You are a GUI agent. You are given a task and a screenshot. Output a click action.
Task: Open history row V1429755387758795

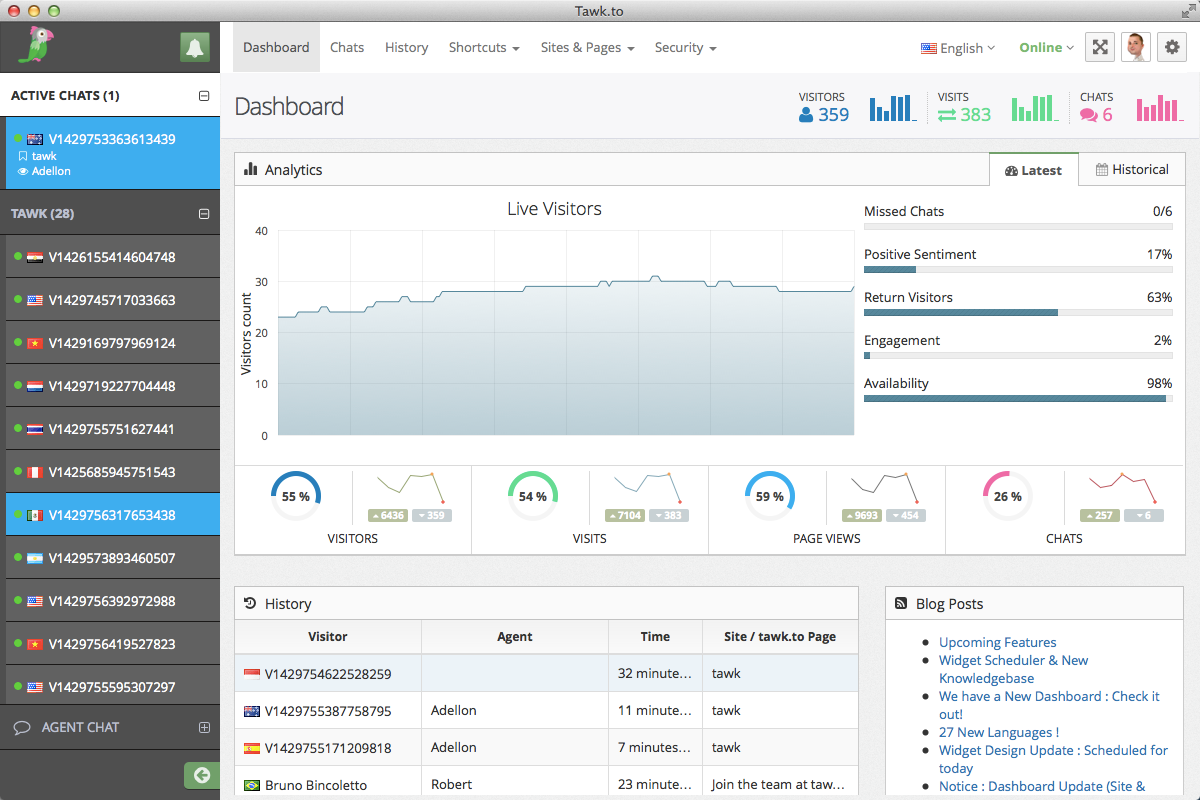[546, 710]
